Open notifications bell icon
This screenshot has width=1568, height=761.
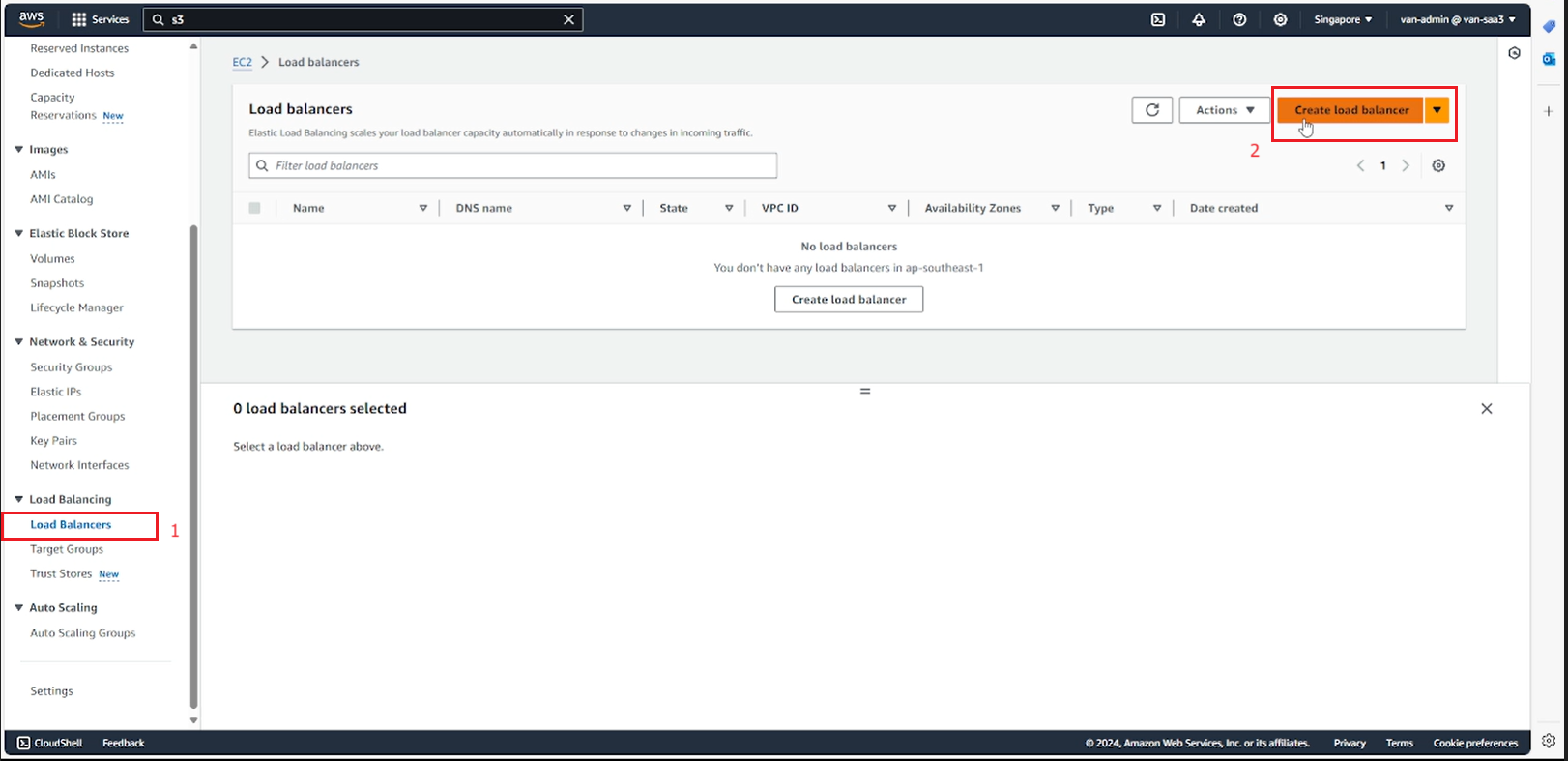(1199, 19)
